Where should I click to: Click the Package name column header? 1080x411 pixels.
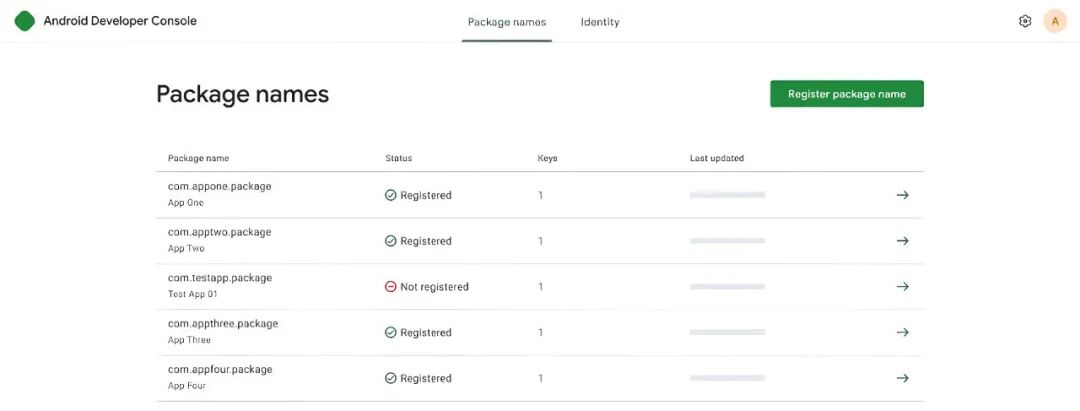pos(198,158)
